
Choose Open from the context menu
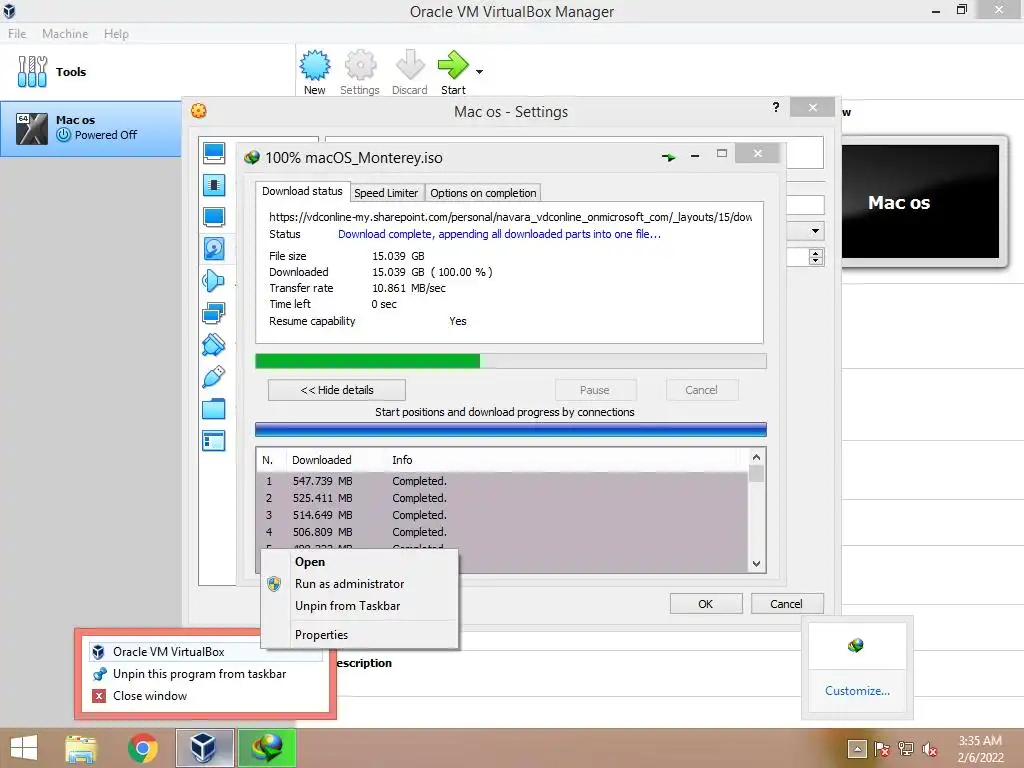(360, 562)
